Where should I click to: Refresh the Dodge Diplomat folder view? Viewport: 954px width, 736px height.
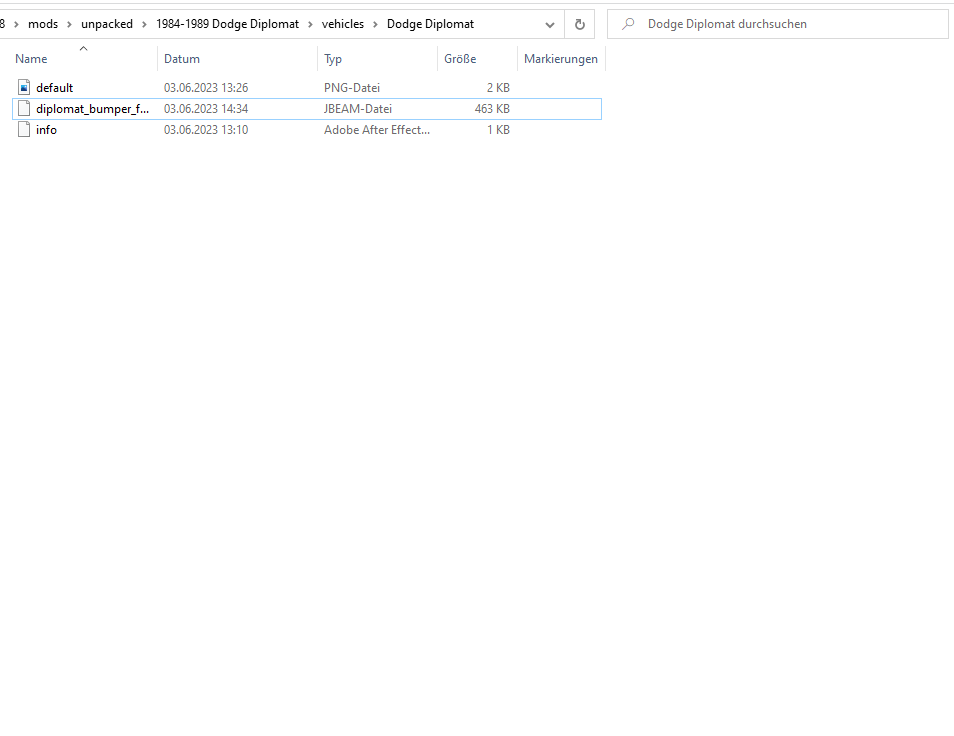pos(580,24)
